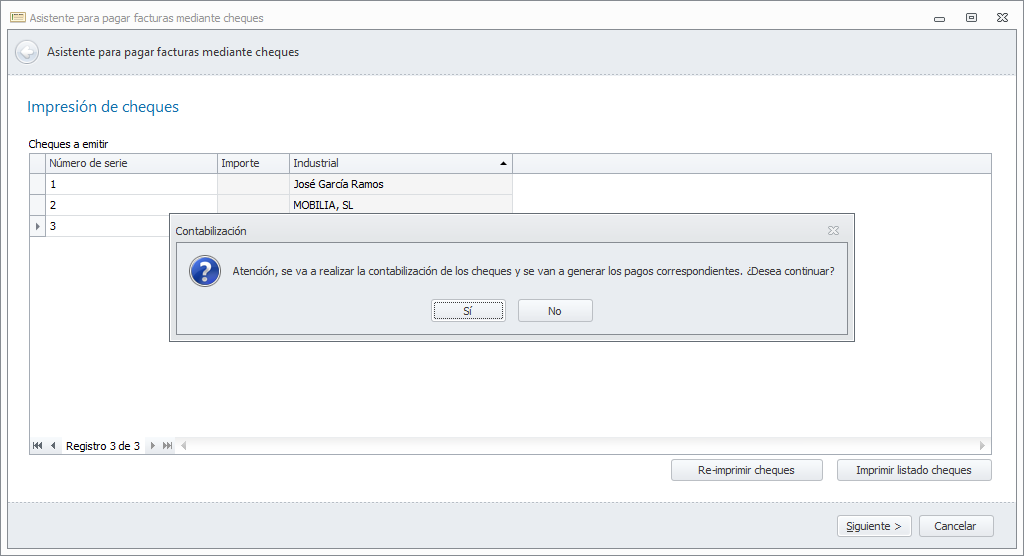Confirm with the Sí button
This screenshot has height=556, width=1024.
point(468,311)
